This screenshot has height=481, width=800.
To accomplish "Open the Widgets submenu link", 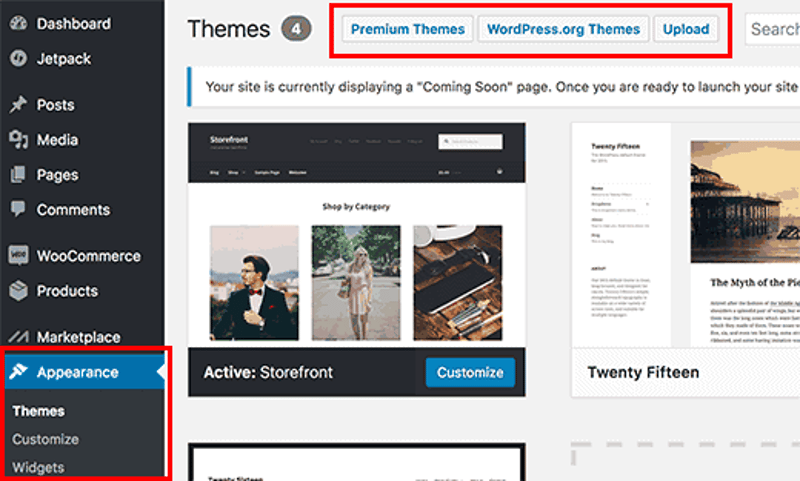I will coord(38,467).
